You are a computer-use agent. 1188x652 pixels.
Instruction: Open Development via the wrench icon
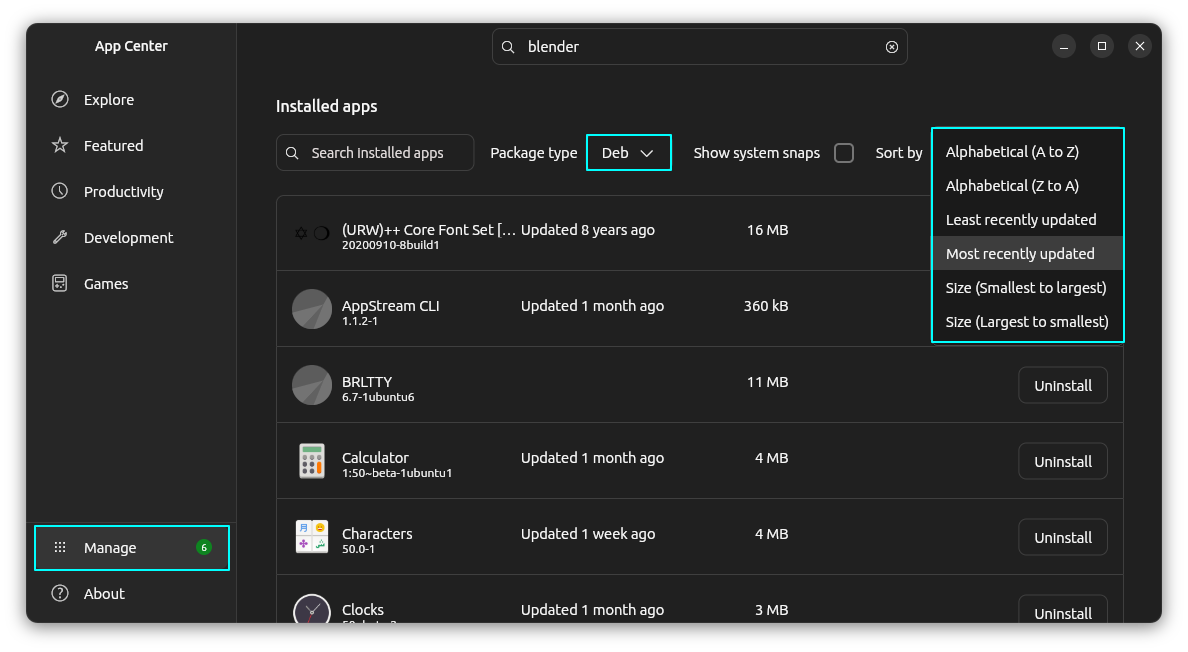[x=61, y=237]
